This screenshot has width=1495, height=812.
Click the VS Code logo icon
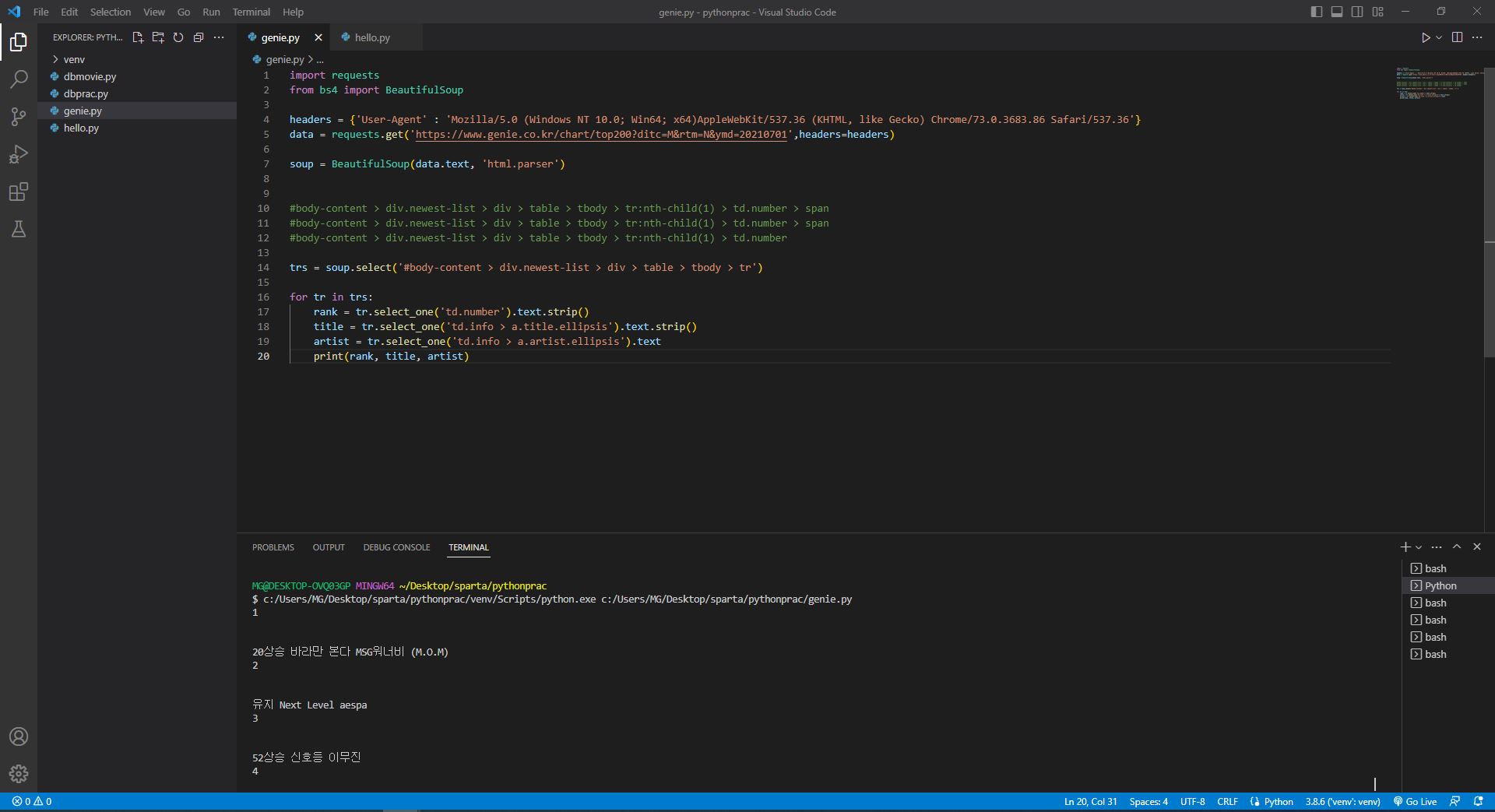14,12
